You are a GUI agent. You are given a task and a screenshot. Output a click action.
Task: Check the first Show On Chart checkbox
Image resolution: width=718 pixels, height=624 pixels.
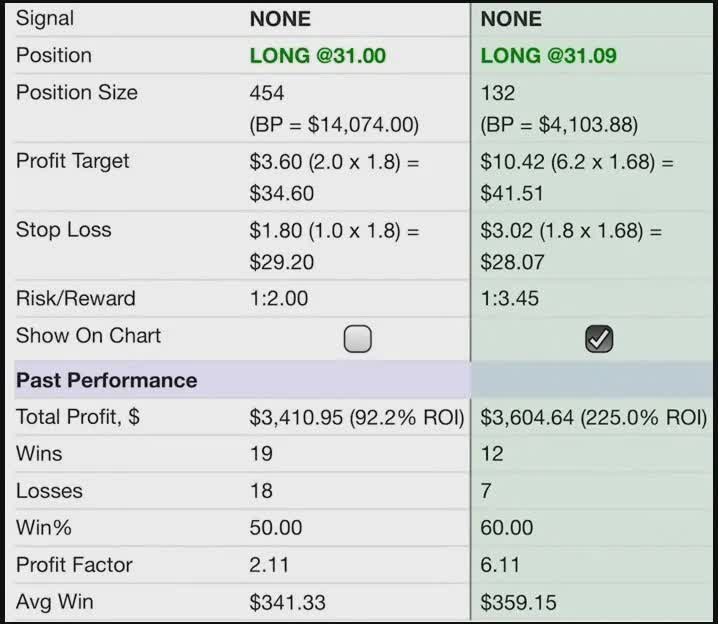coord(357,339)
